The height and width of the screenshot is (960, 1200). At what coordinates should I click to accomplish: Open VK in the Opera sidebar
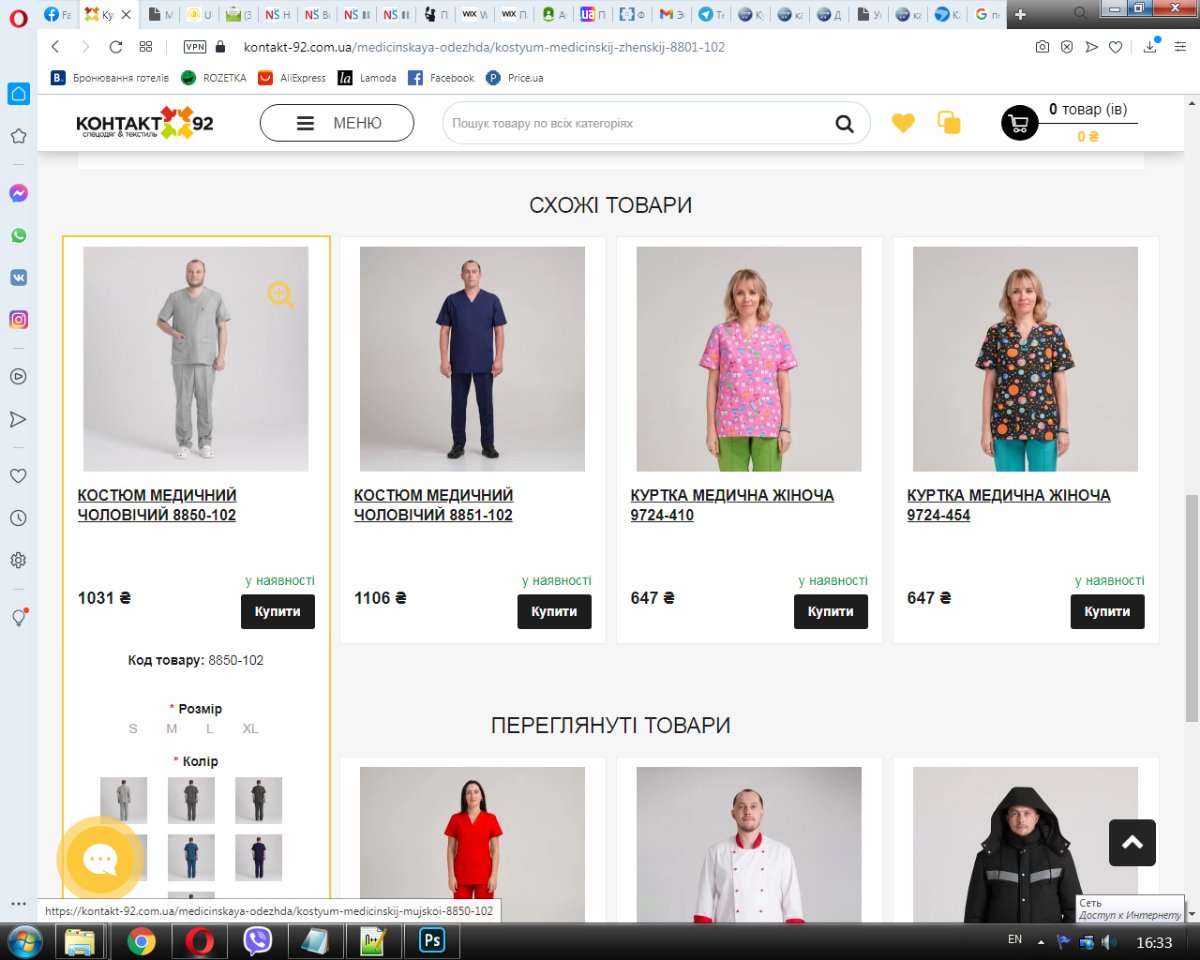point(18,278)
